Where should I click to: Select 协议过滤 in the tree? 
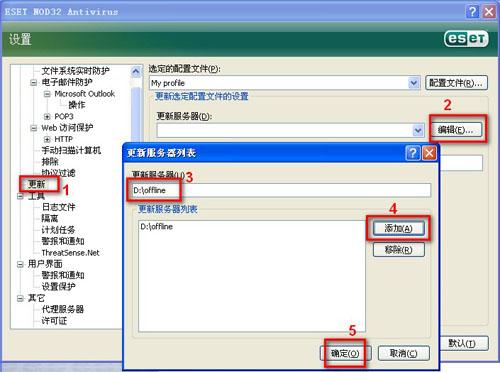coord(58,173)
